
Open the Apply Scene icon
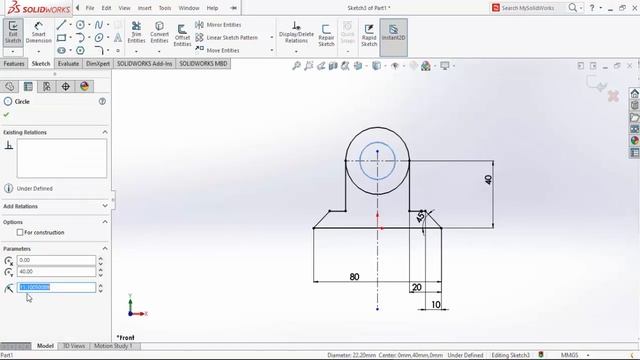coord(426,66)
